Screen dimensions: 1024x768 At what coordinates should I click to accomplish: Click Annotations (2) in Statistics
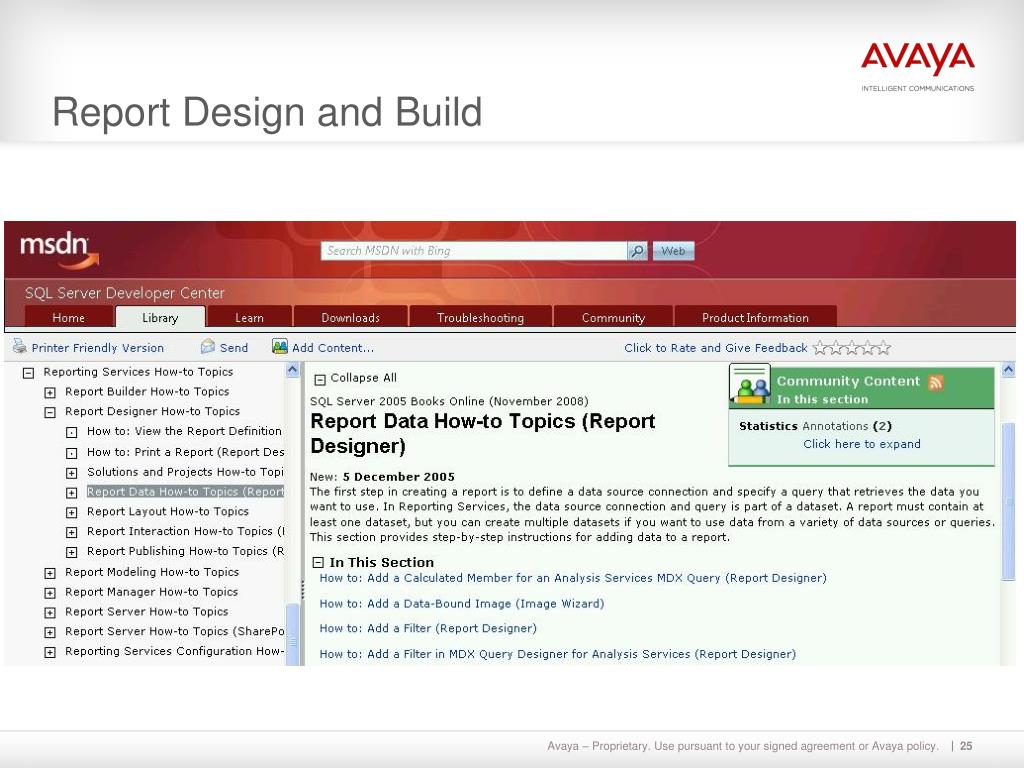pyautogui.click(x=846, y=426)
